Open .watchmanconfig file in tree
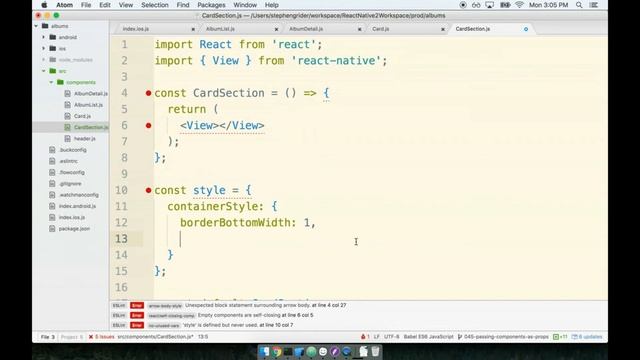 [x=78, y=195]
